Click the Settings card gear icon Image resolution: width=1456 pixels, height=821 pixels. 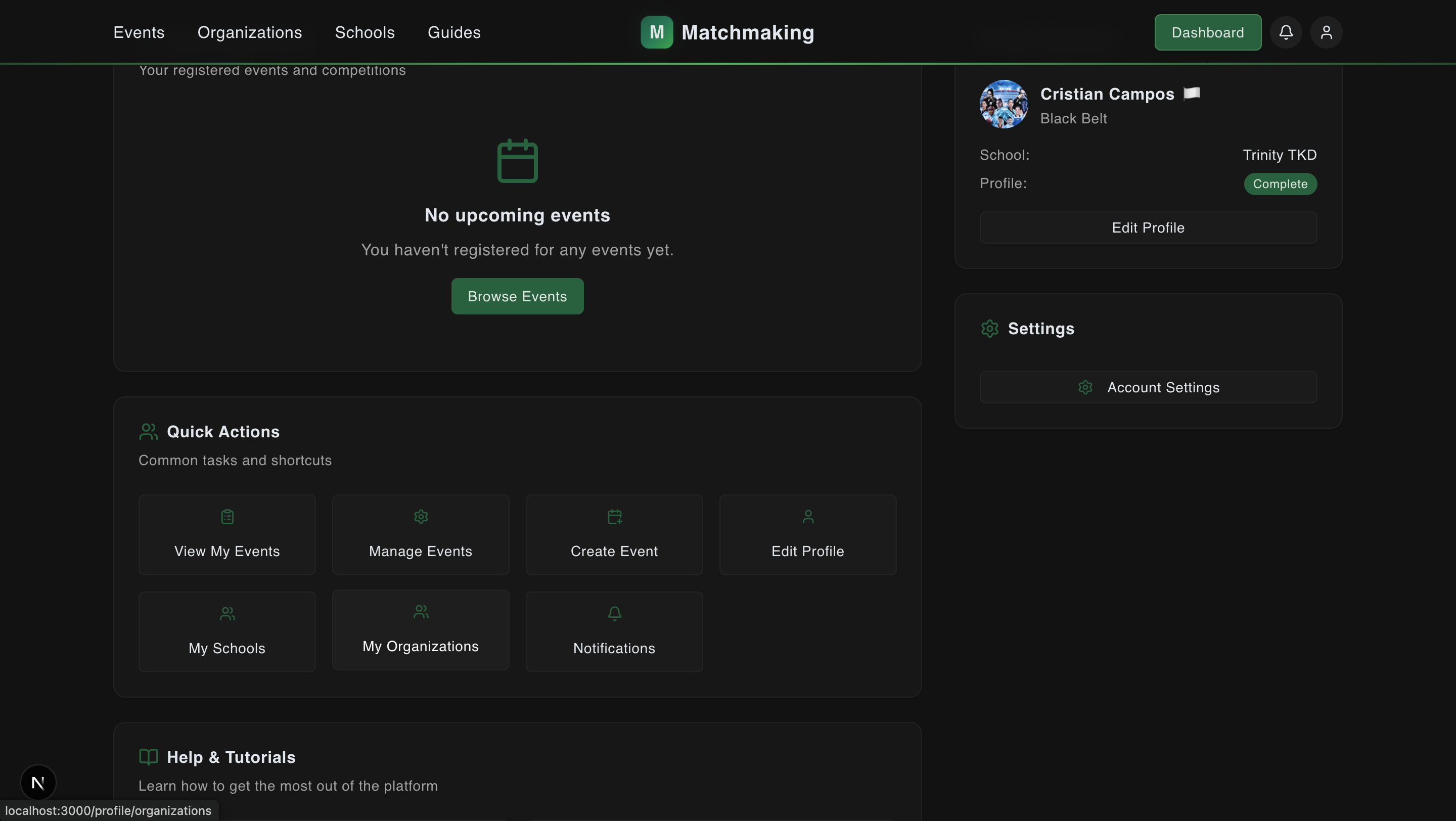(990, 328)
